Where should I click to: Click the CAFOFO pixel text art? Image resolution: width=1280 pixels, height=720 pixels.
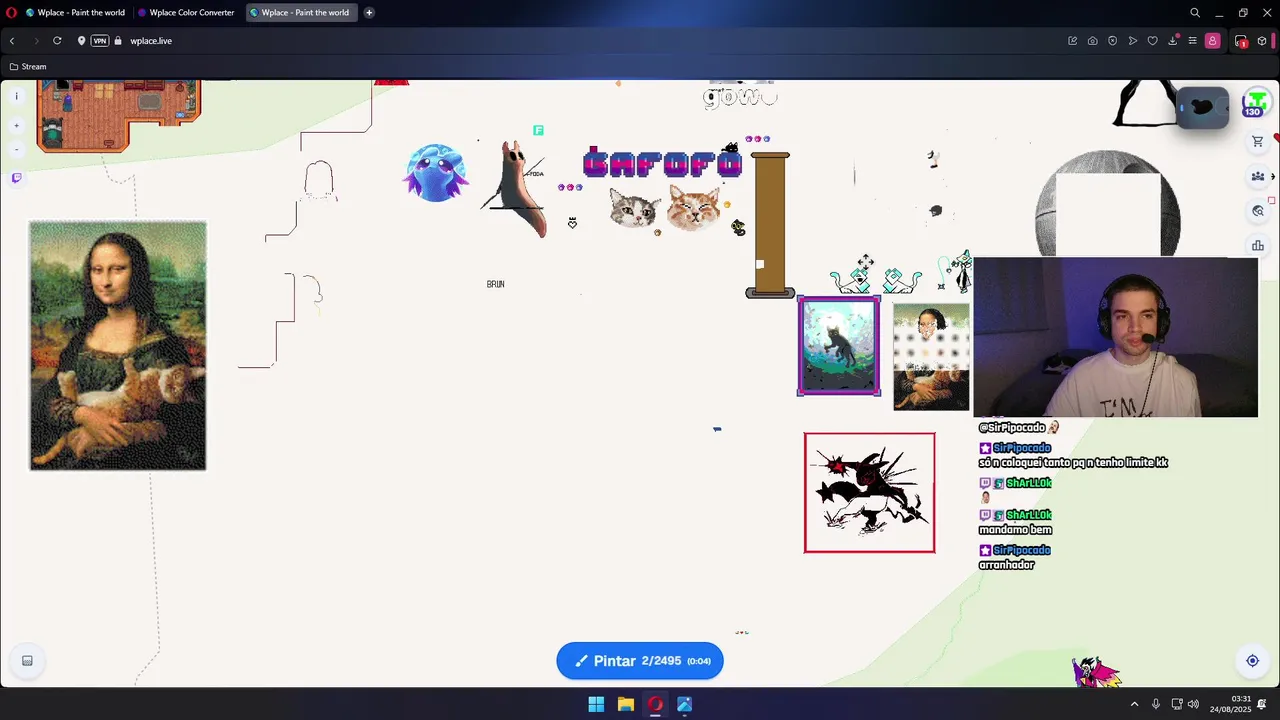(x=663, y=163)
